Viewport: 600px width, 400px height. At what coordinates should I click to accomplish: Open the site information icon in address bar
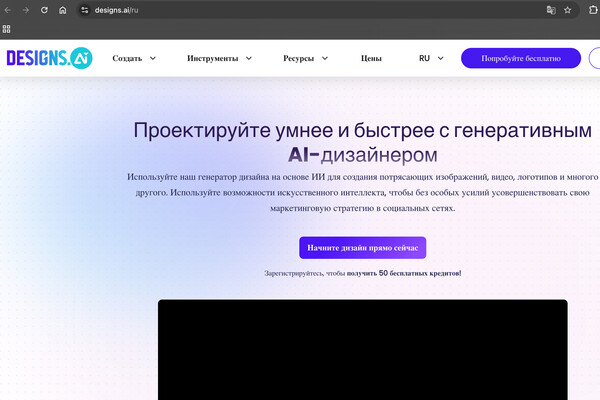pos(85,9)
